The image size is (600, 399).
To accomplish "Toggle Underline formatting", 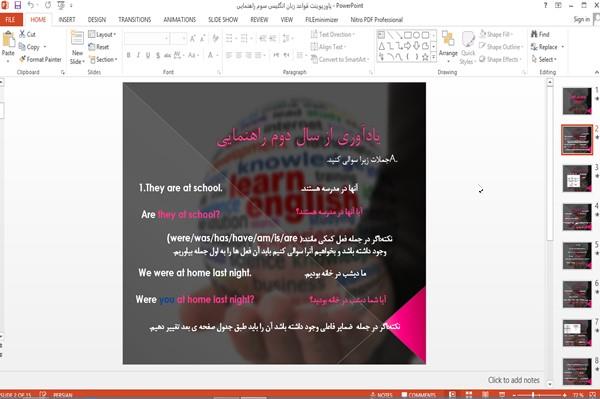I will (148, 55).
